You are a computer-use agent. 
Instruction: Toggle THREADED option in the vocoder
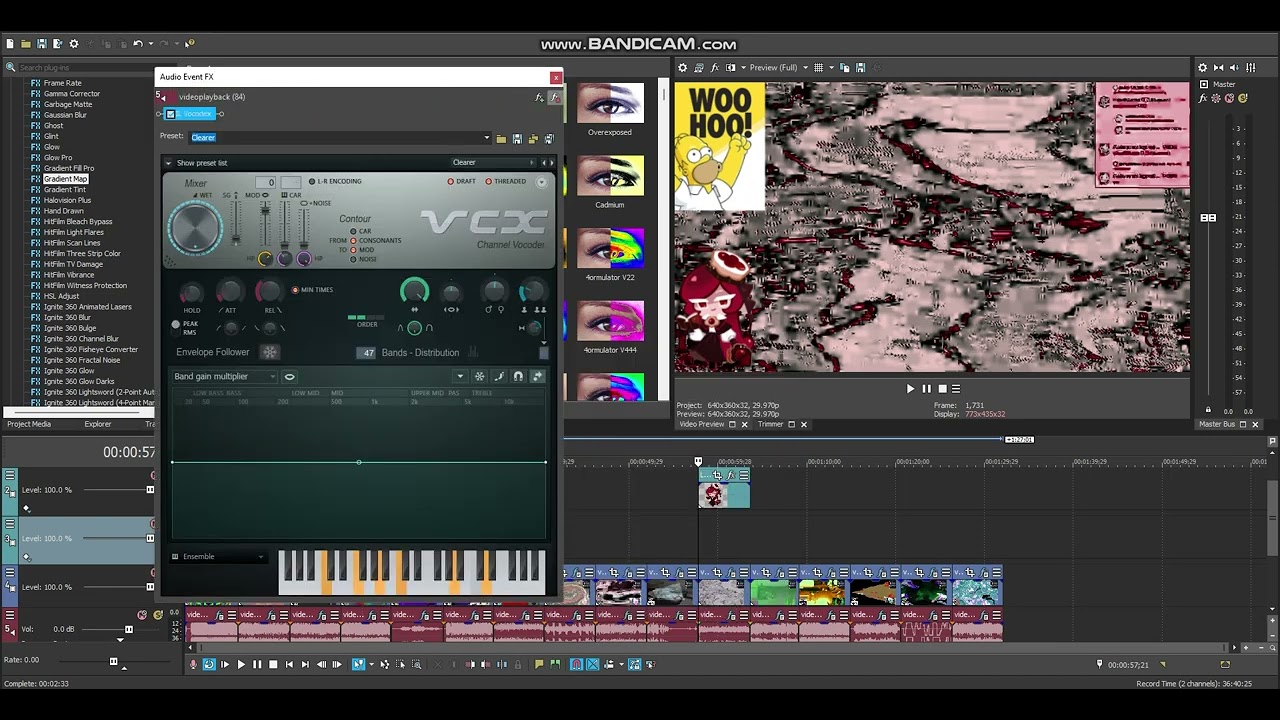click(506, 181)
